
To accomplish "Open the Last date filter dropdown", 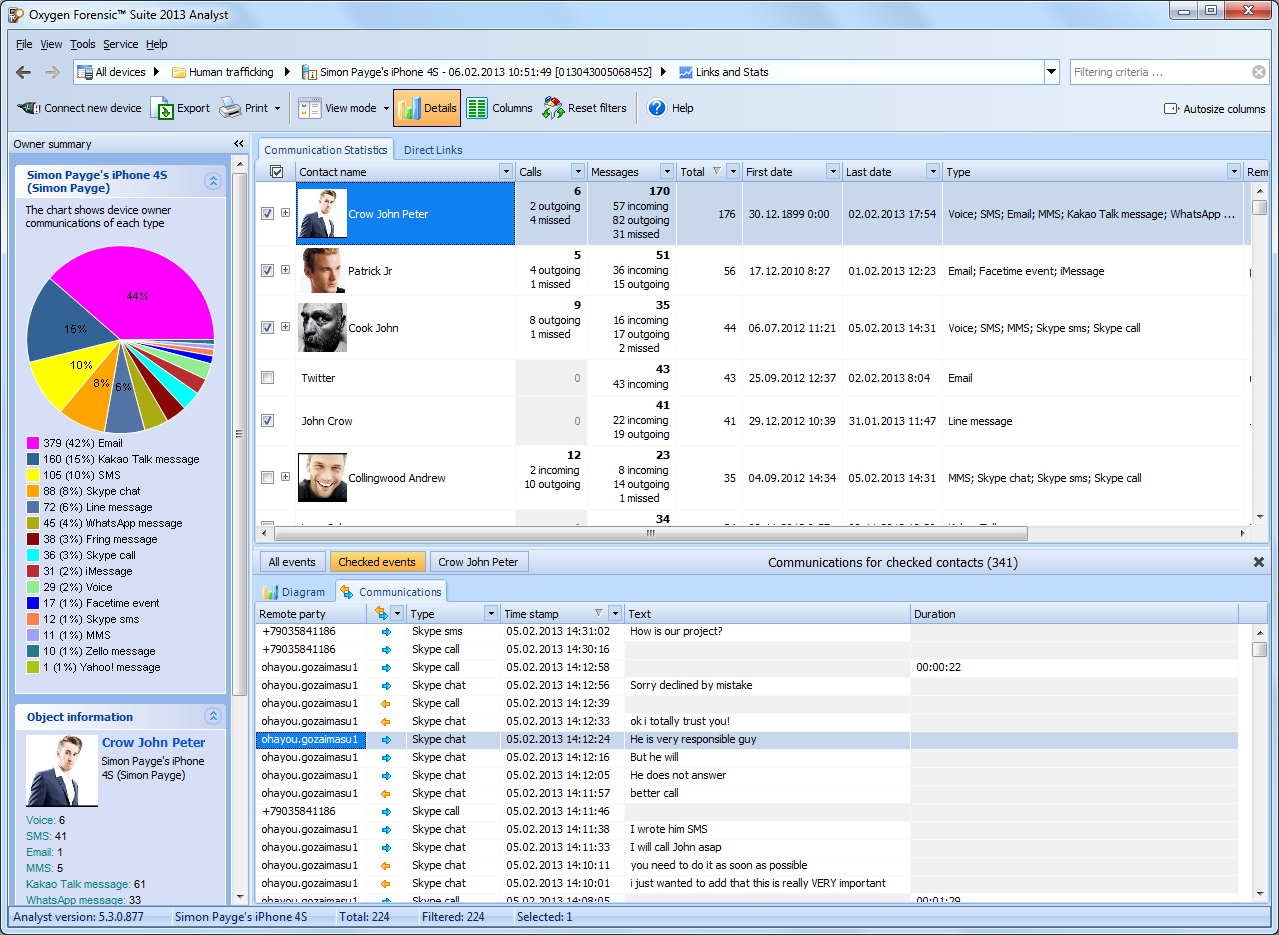I will pos(933,172).
